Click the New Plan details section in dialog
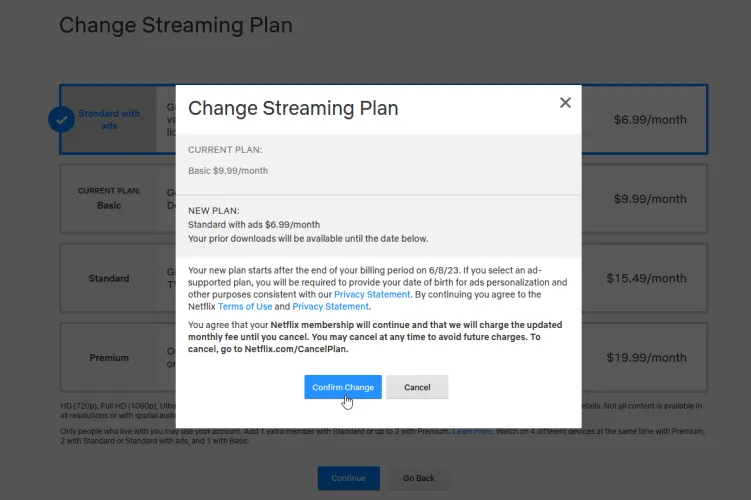The height and width of the screenshot is (500, 751). pos(378,225)
